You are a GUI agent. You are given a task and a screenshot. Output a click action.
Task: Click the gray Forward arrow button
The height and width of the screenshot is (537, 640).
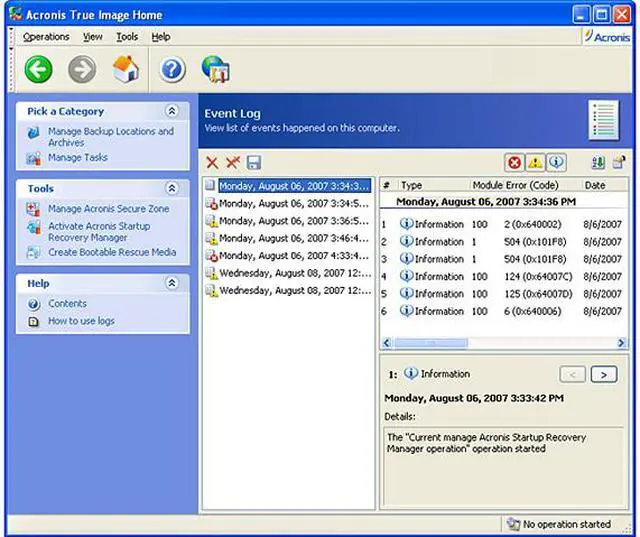(x=82, y=69)
